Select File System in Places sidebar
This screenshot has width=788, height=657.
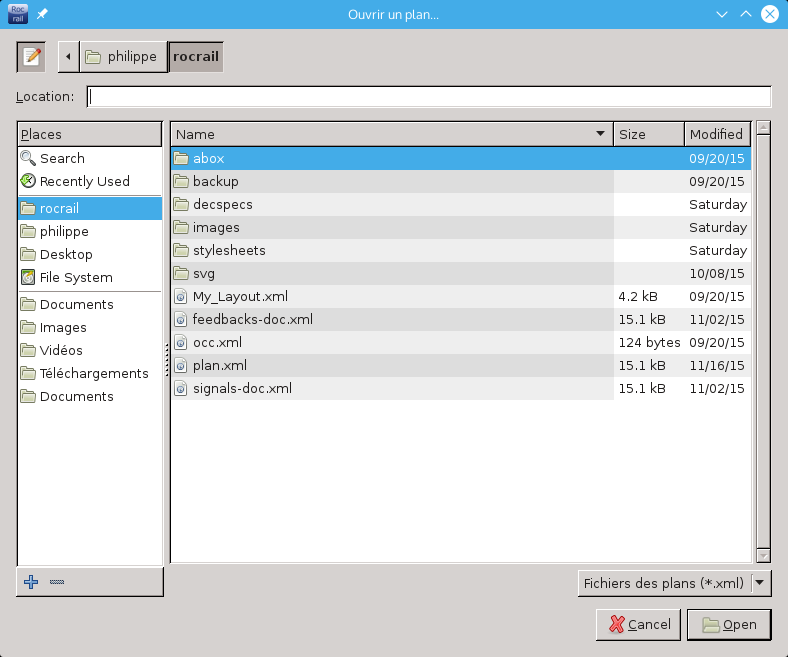point(76,277)
